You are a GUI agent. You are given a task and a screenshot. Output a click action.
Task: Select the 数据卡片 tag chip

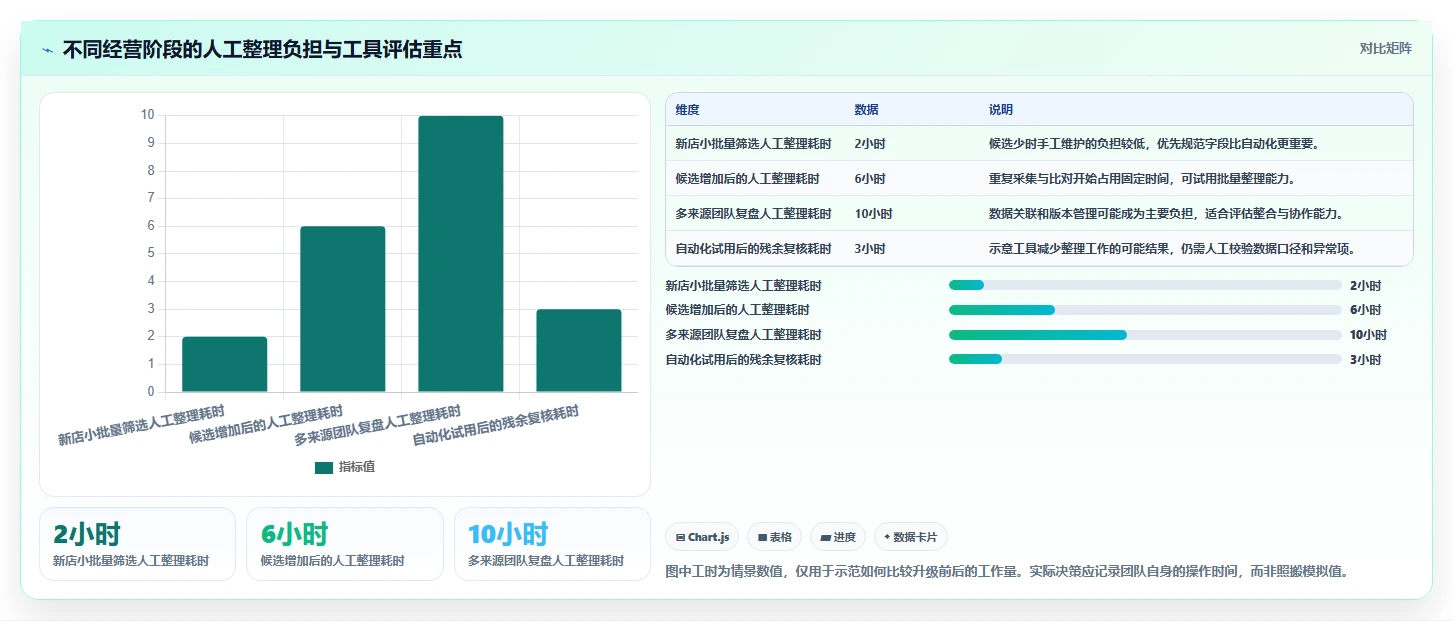pyautogui.click(x=910, y=537)
